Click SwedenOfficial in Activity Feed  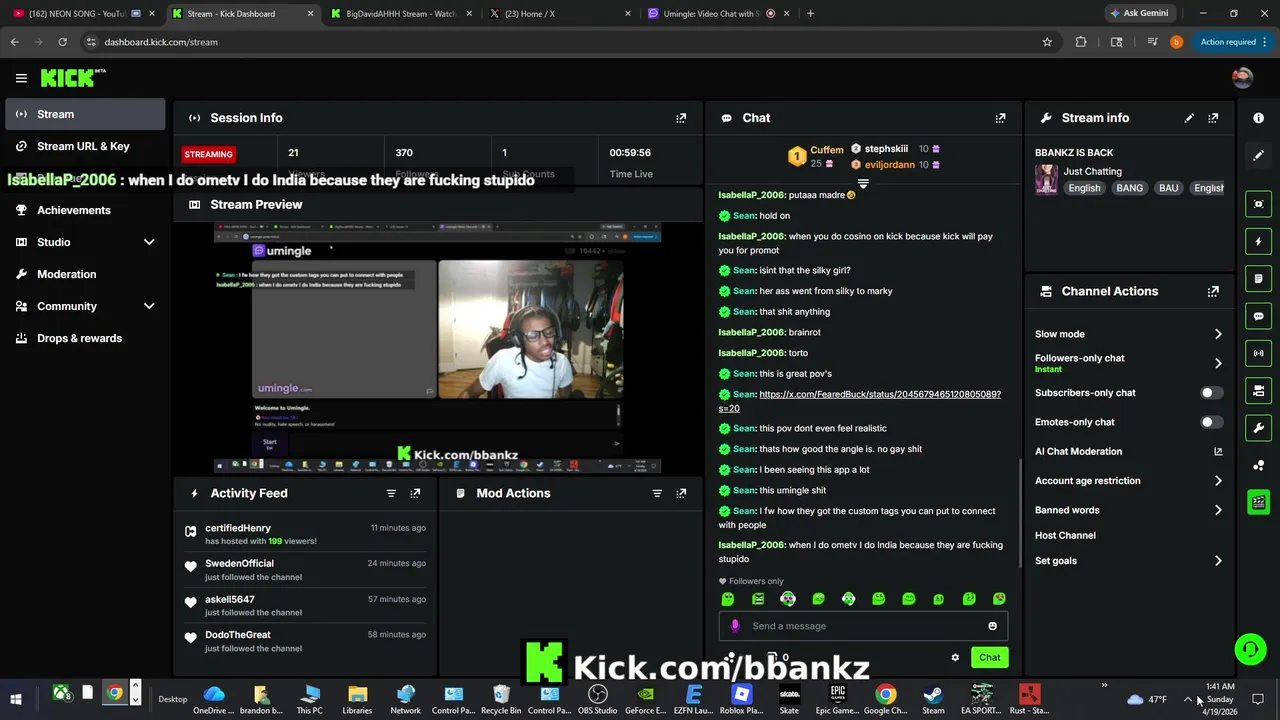click(239, 564)
